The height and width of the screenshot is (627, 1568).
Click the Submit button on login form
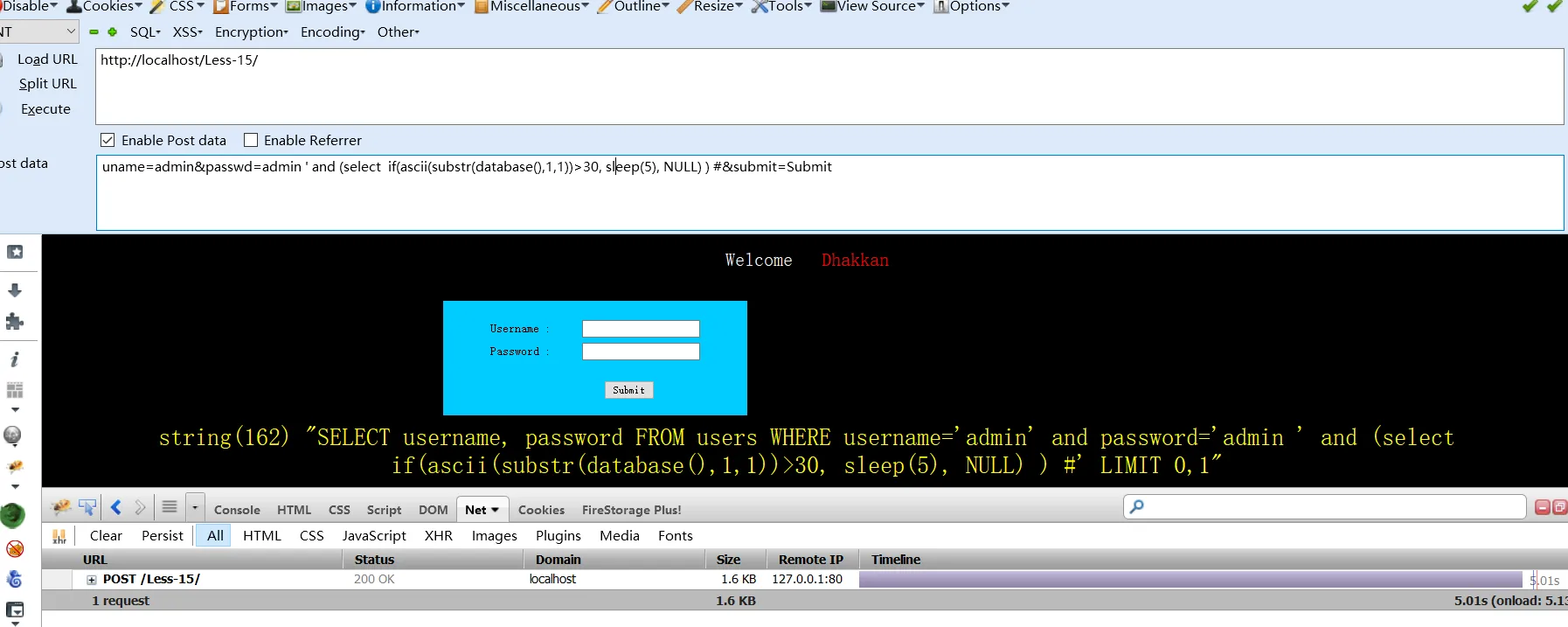[629, 390]
